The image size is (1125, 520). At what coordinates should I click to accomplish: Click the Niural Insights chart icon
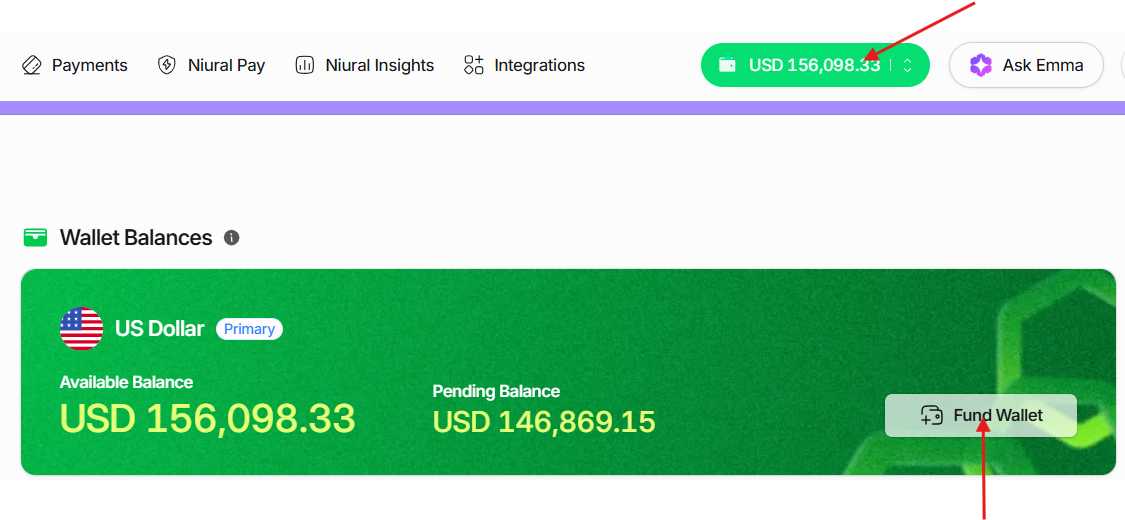[304, 65]
